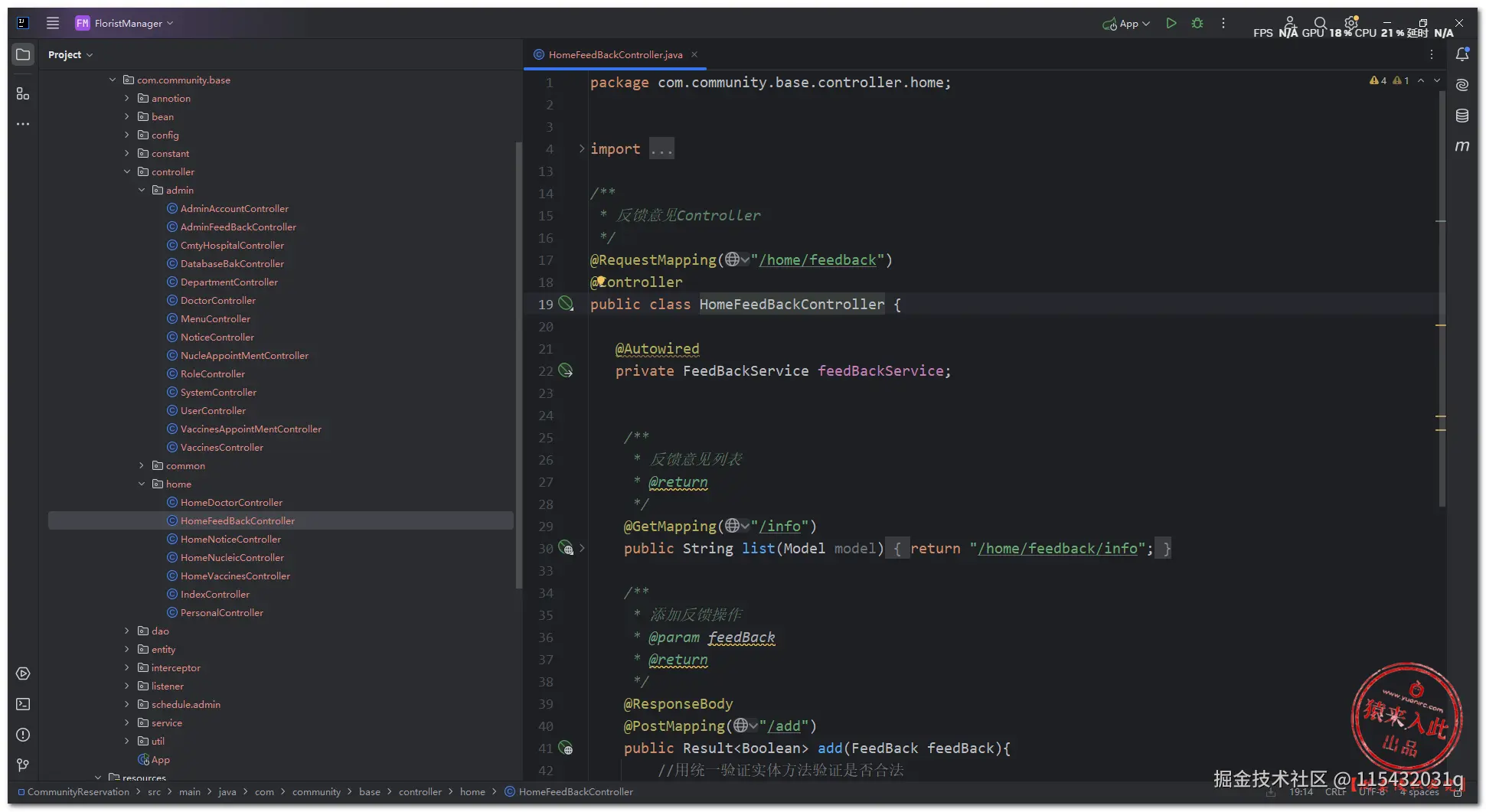Go to next highlighted error arrow
Image resolution: width=1486 pixels, height=812 pixels.
tap(1437, 80)
